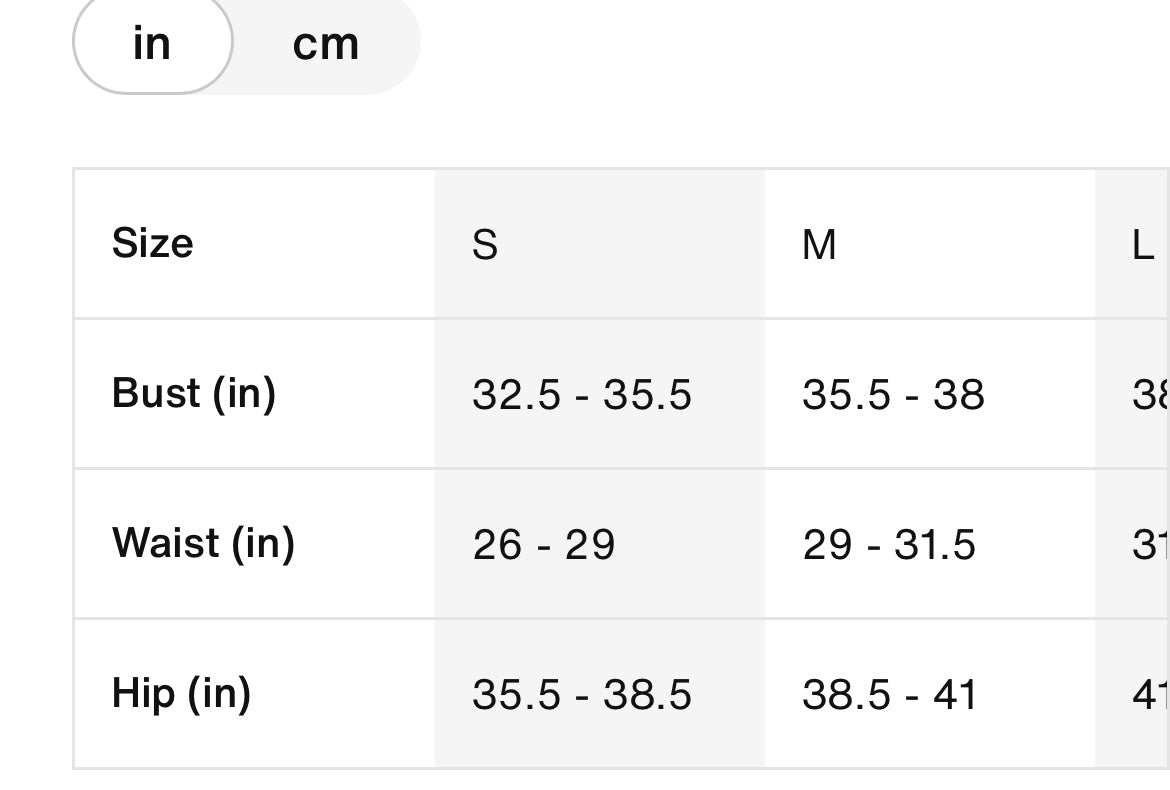Click the medium bust 35.5 - 38 cell
Viewport: 1170px width, 790px height.
click(x=893, y=395)
